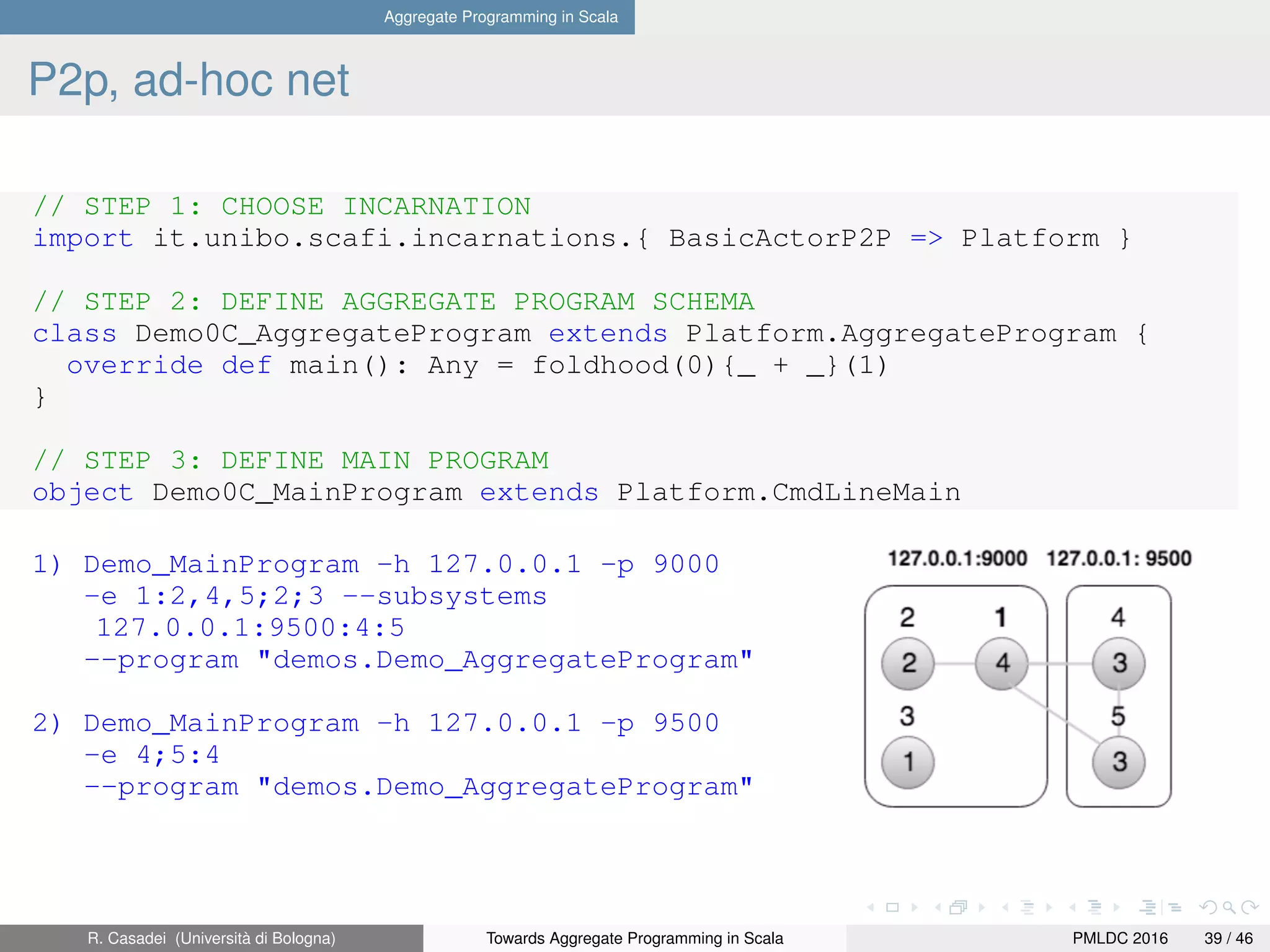Click the magnifier search icon
Image resolution: width=1270 pixels, height=952 pixels.
tap(1228, 907)
